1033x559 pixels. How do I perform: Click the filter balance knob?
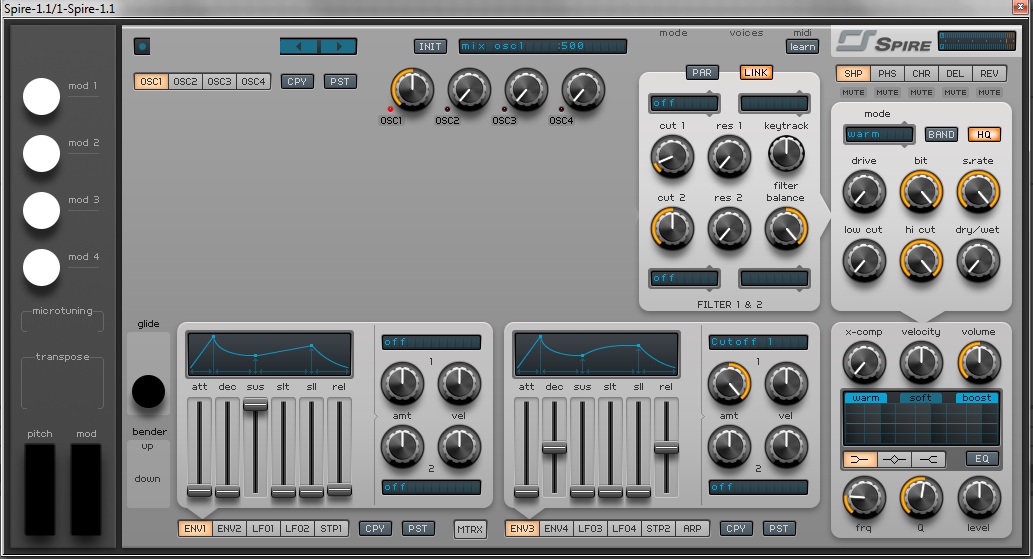(786, 228)
